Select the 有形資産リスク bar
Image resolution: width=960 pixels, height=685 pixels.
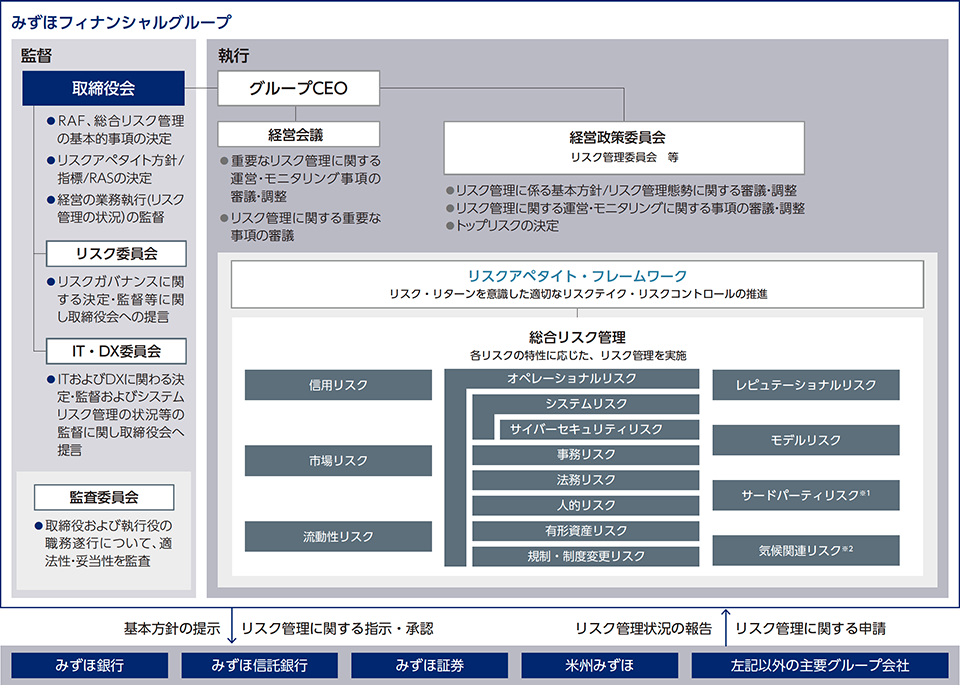586,531
